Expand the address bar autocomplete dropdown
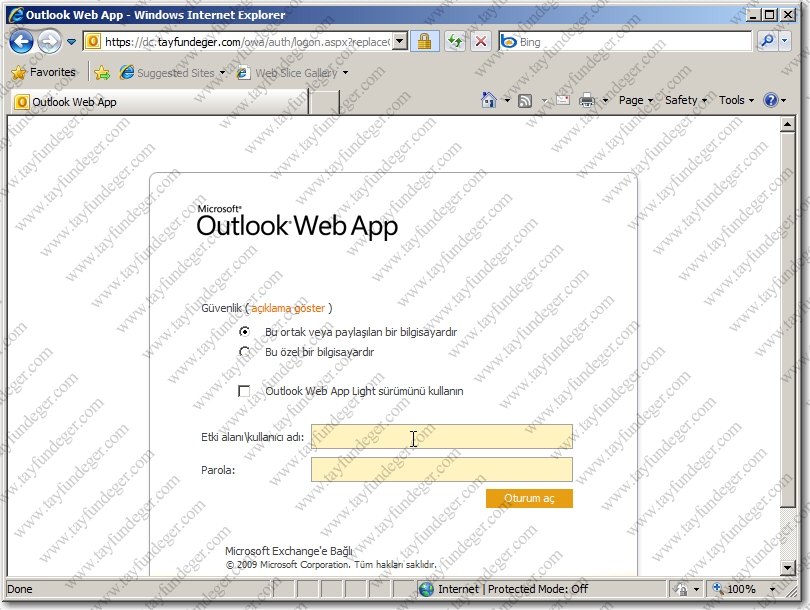 pyautogui.click(x=400, y=42)
